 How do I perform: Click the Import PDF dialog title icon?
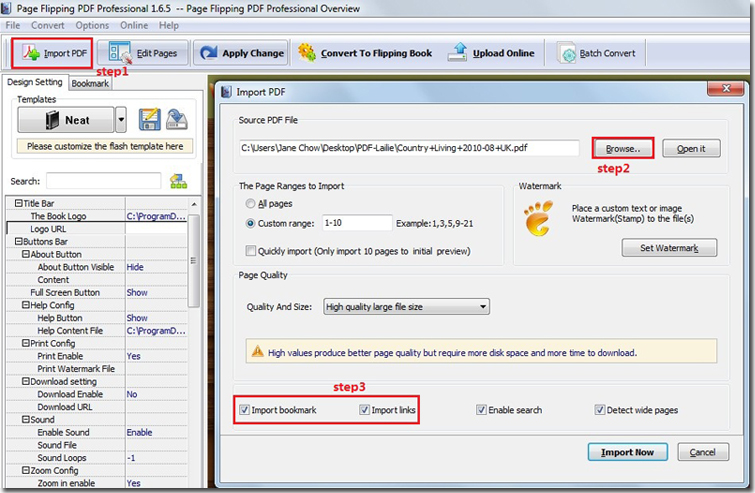pos(226,91)
